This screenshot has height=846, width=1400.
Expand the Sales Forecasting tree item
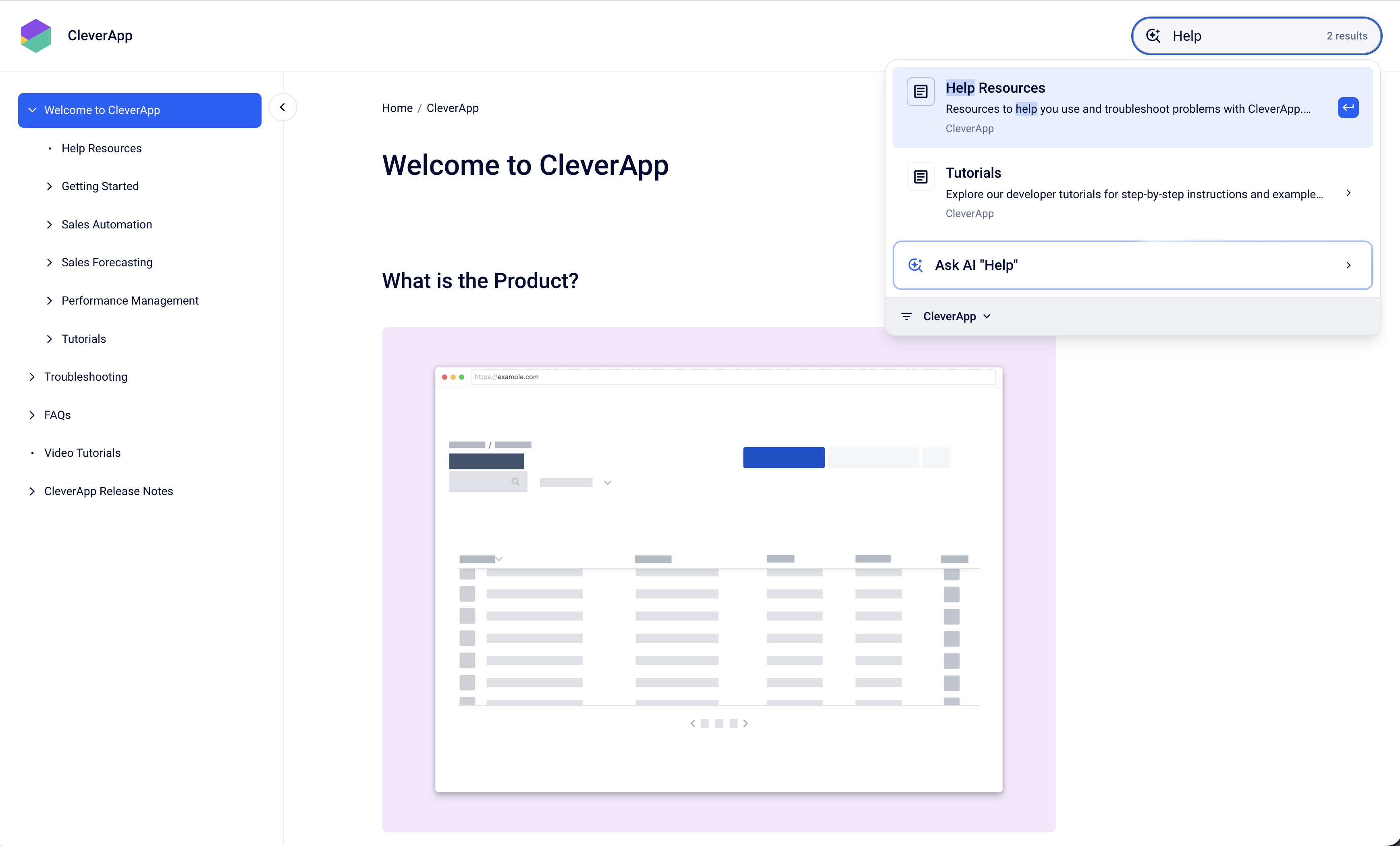50,263
